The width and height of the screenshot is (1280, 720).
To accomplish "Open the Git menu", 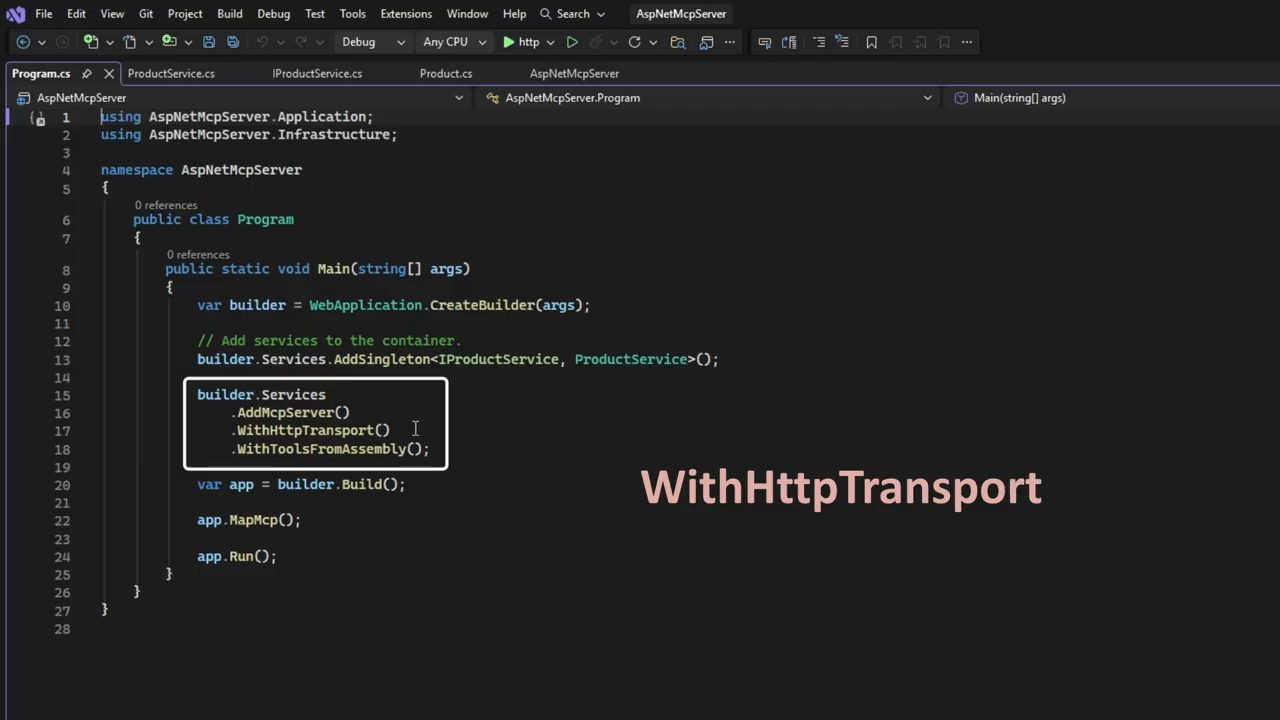I will pos(146,14).
